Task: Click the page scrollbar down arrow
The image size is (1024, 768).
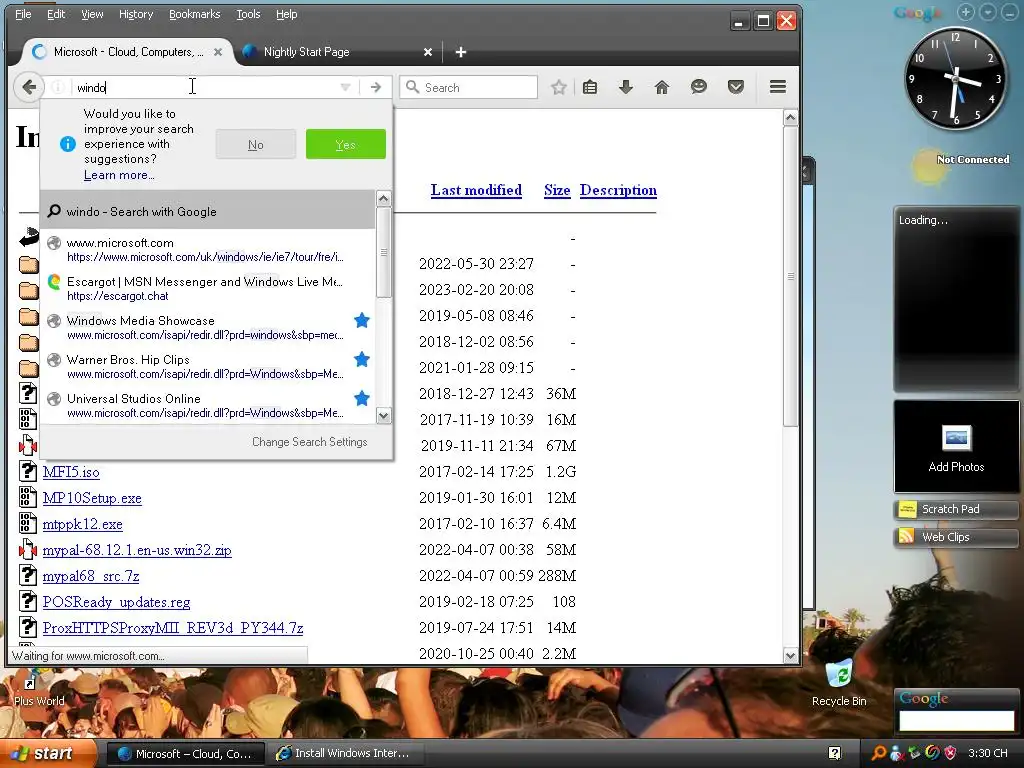Action: click(x=790, y=656)
